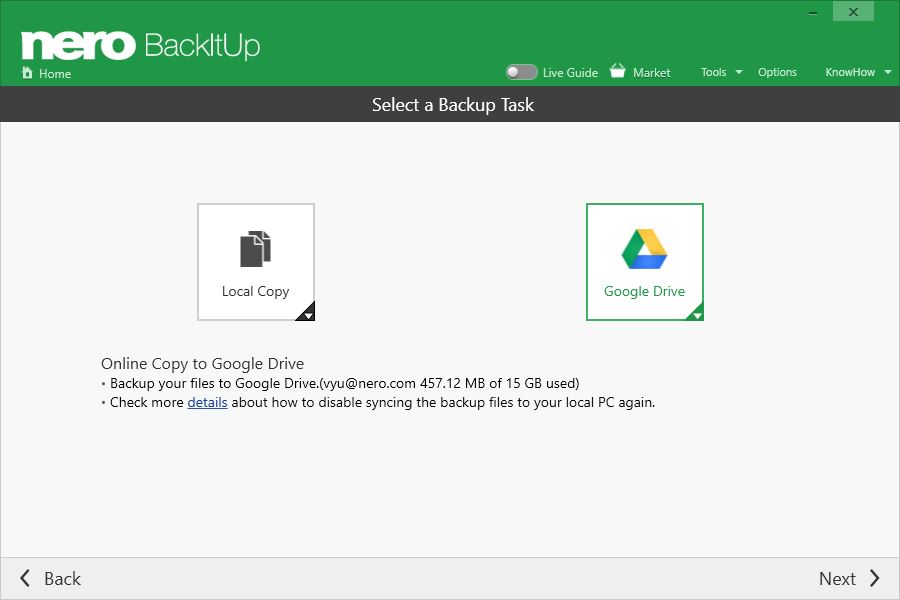Select the Local Copy documents icon
Viewport: 900px width, 600px height.
255,249
